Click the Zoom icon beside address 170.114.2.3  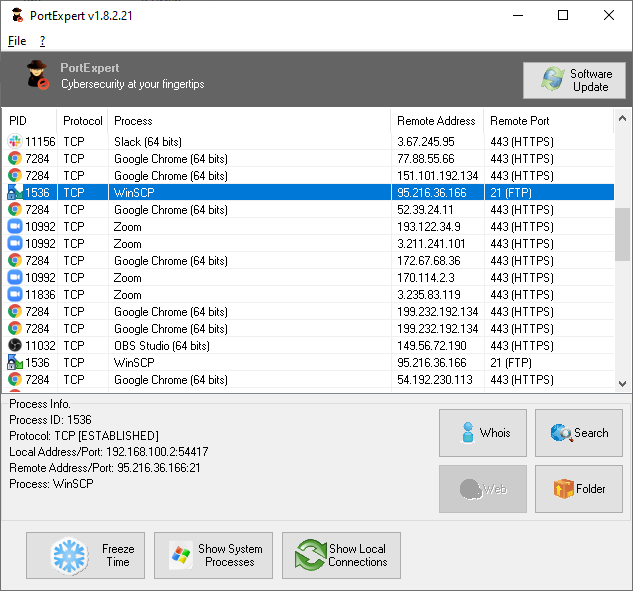(15, 277)
